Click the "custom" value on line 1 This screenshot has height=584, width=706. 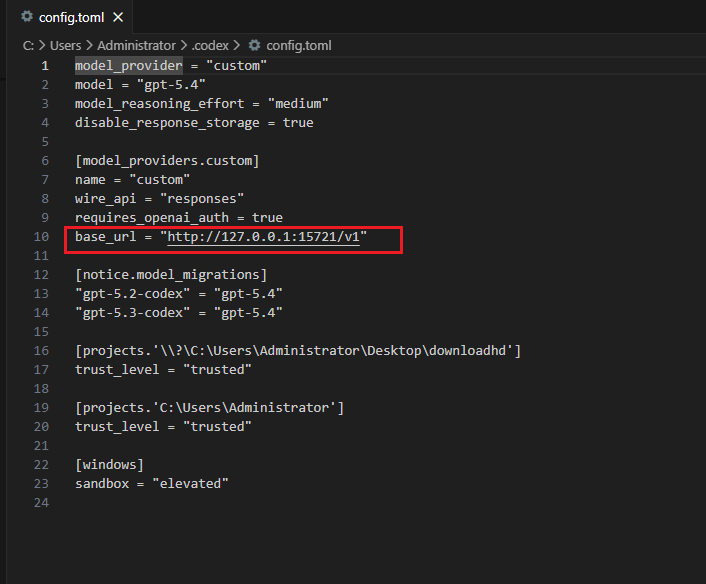click(236, 66)
